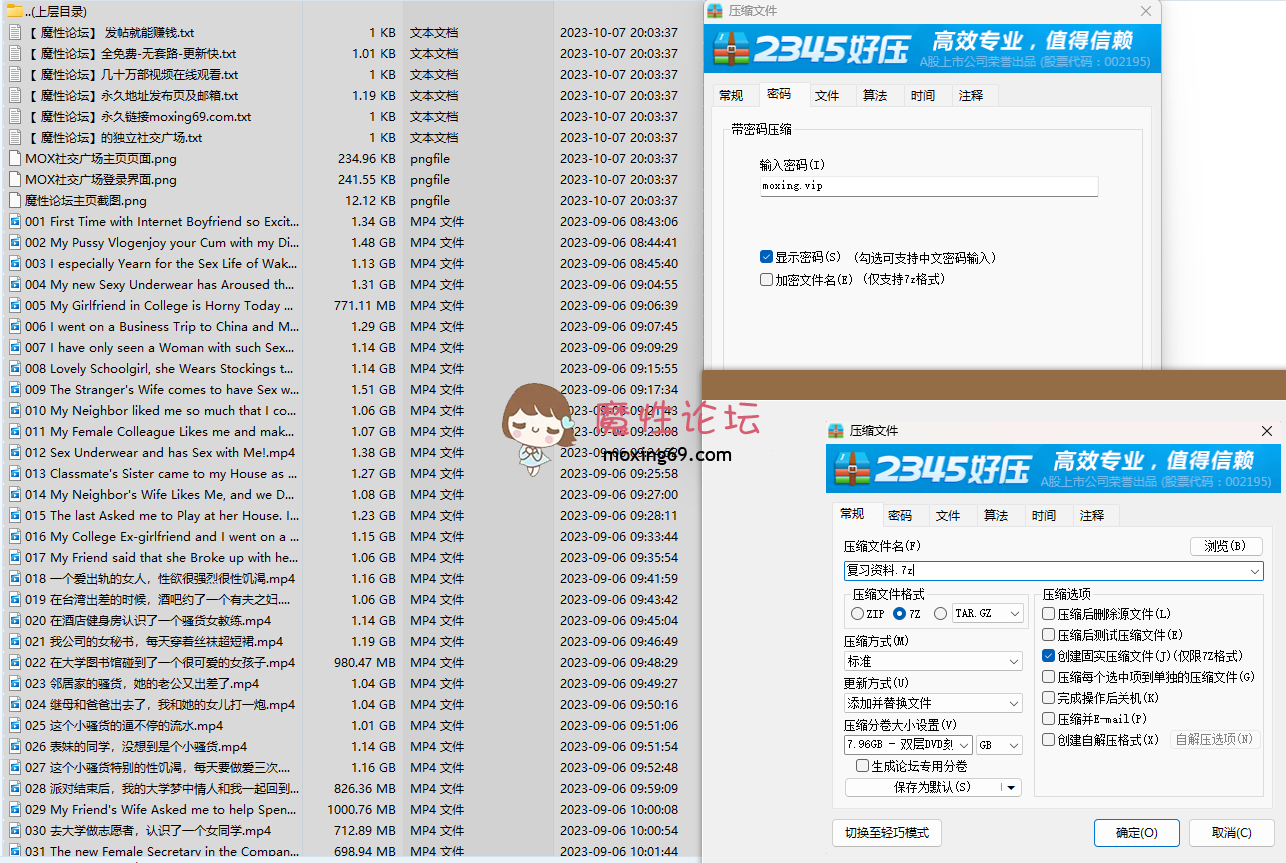Click the text file icon for 发帖就能赚钱.txt

pos(15,32)
